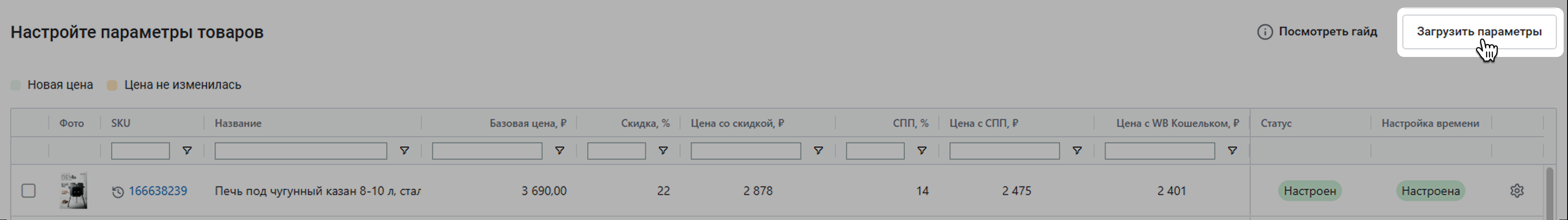The height and width of the screenshot is (220, 1568).
Task: Click the Название filter input field
Action: coord(301,151)
